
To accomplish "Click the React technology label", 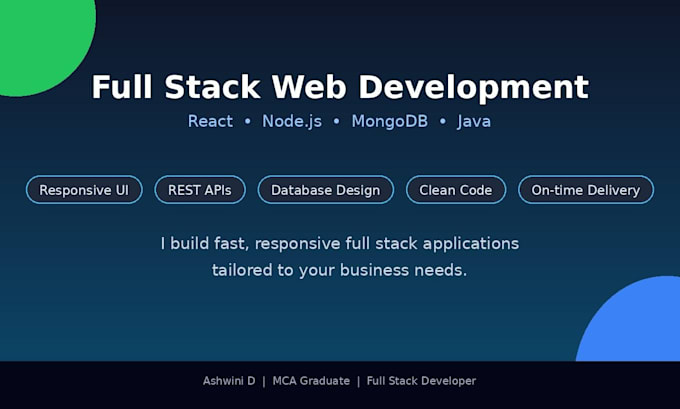I will point(210,121).
